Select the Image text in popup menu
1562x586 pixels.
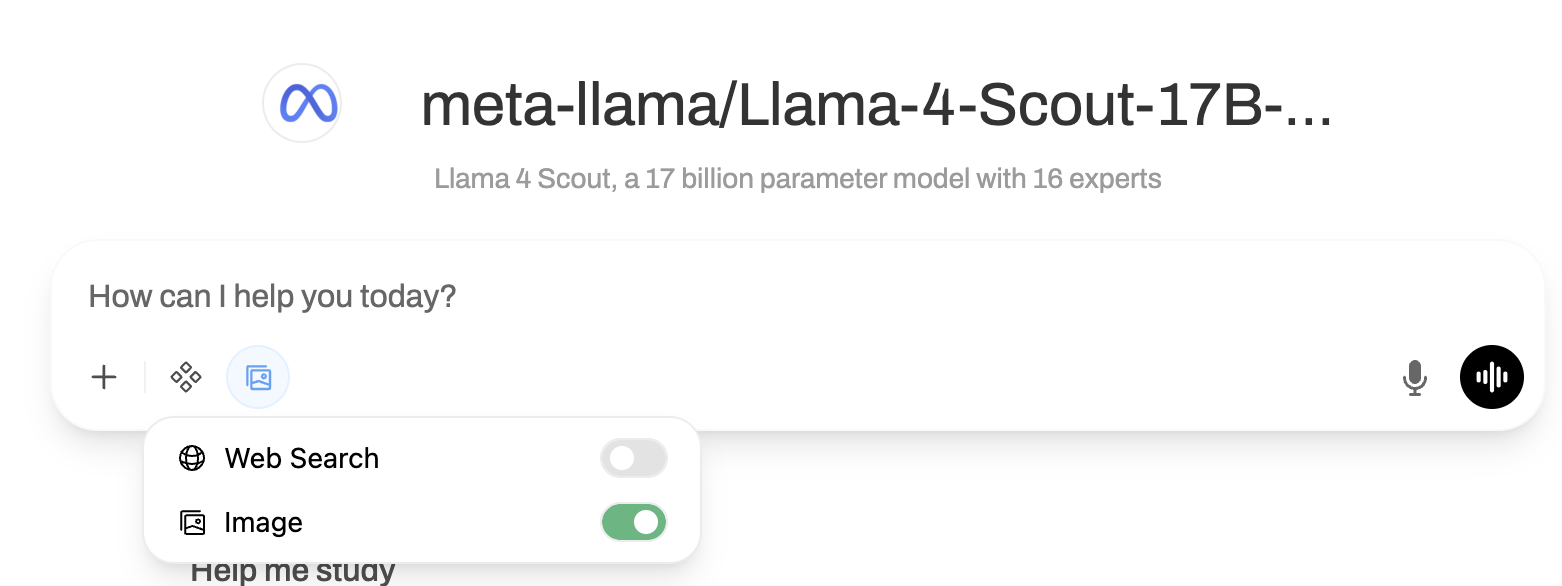pyautogui.click(x=263, y=522)
